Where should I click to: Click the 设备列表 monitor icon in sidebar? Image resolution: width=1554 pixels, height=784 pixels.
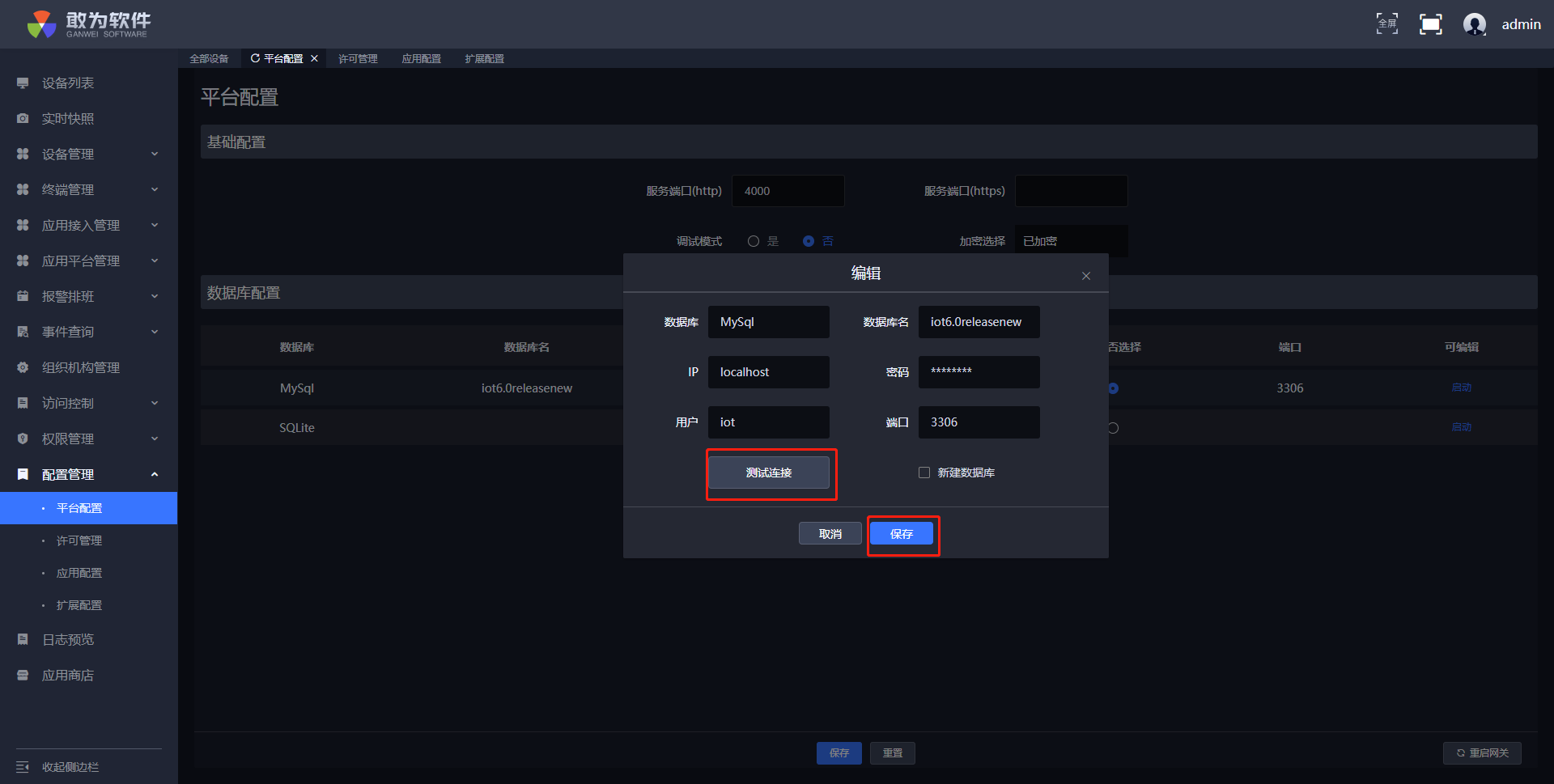pyautogui.click(x=23, y=83)
